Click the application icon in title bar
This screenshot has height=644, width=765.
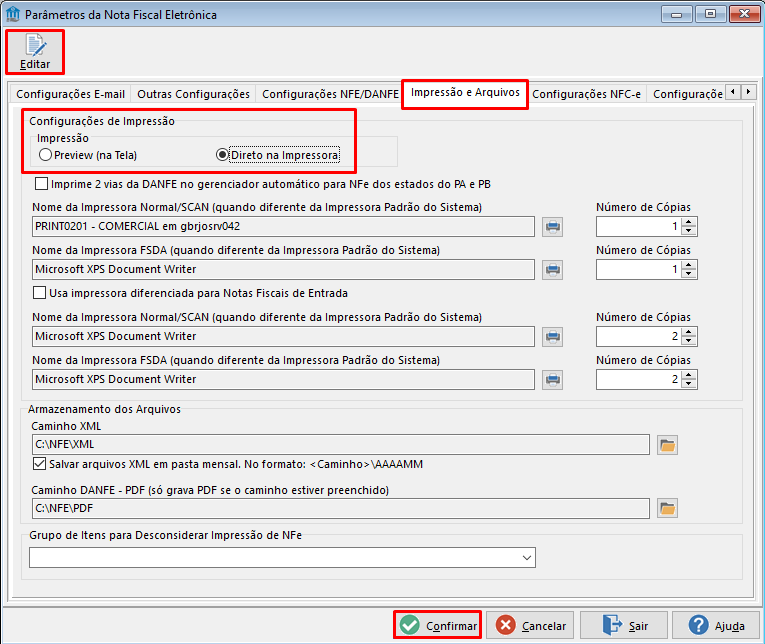[12, 14]
